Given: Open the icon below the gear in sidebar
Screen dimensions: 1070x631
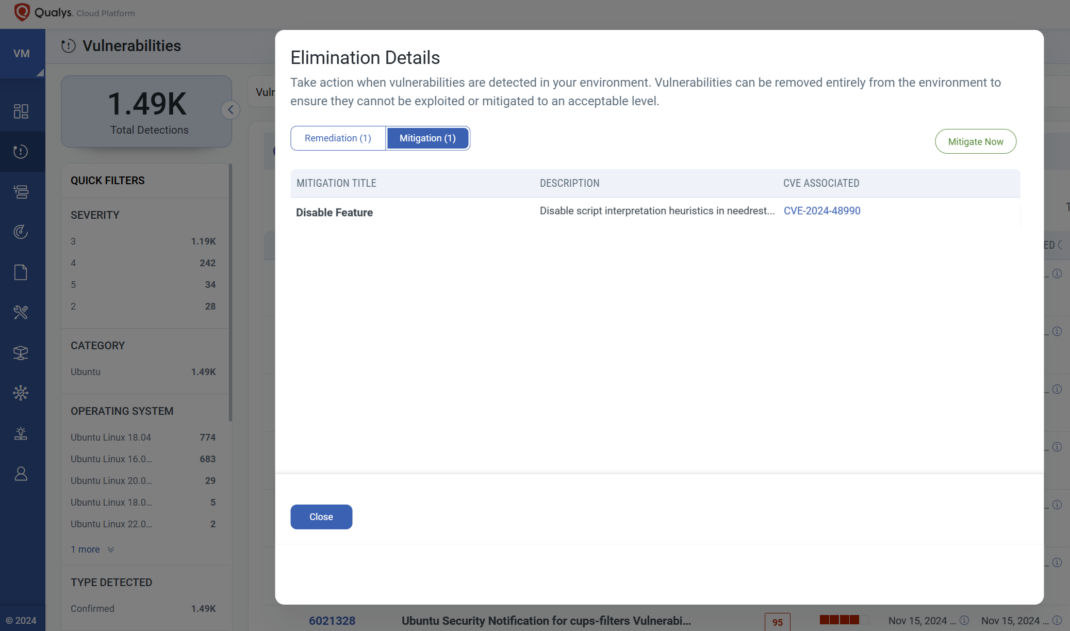Looking at the screenshot, I should tap(21, 433).
